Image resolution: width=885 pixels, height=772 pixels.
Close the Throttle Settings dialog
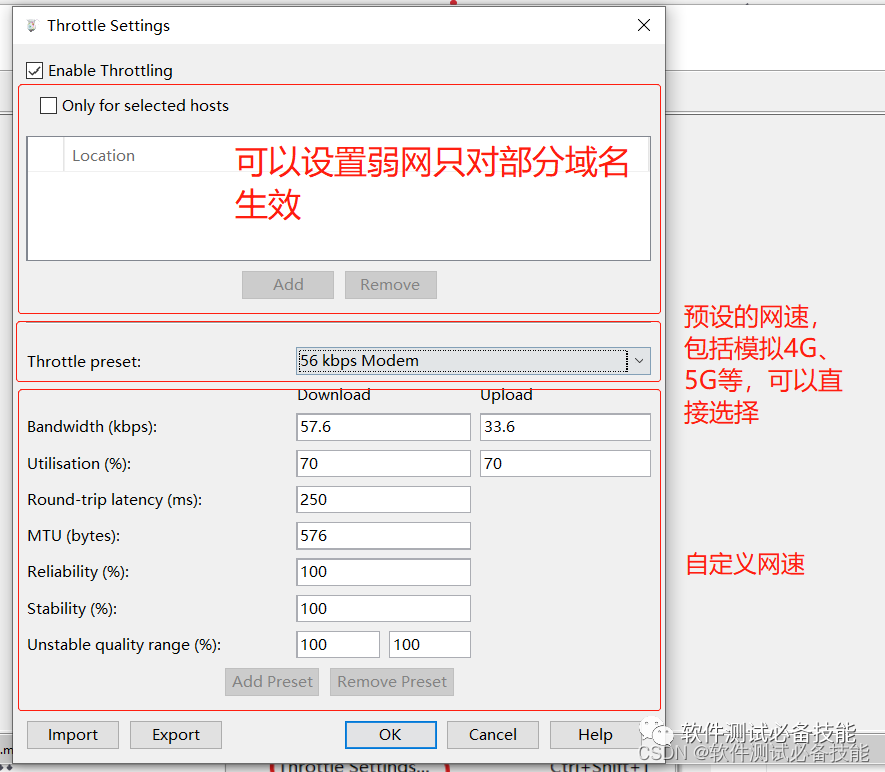coord(643,25)
